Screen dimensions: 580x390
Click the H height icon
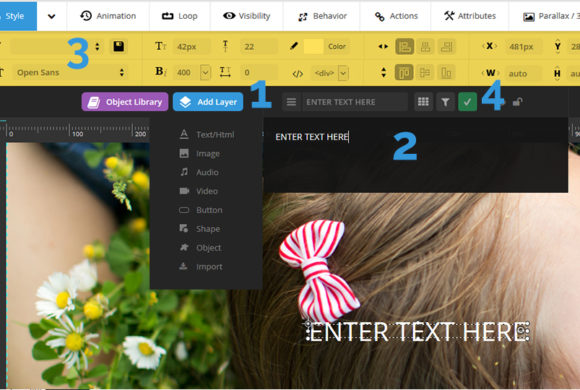[557, 74]
